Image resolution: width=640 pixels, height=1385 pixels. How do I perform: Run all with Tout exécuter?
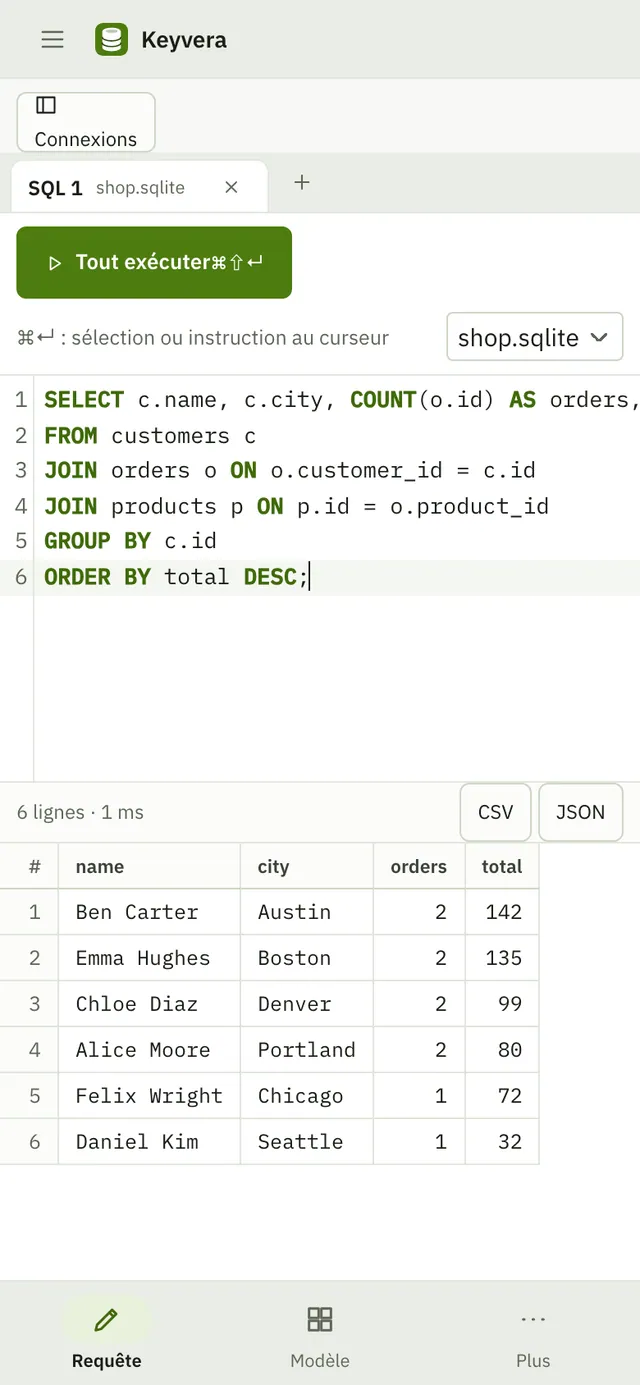click(154, 262)
